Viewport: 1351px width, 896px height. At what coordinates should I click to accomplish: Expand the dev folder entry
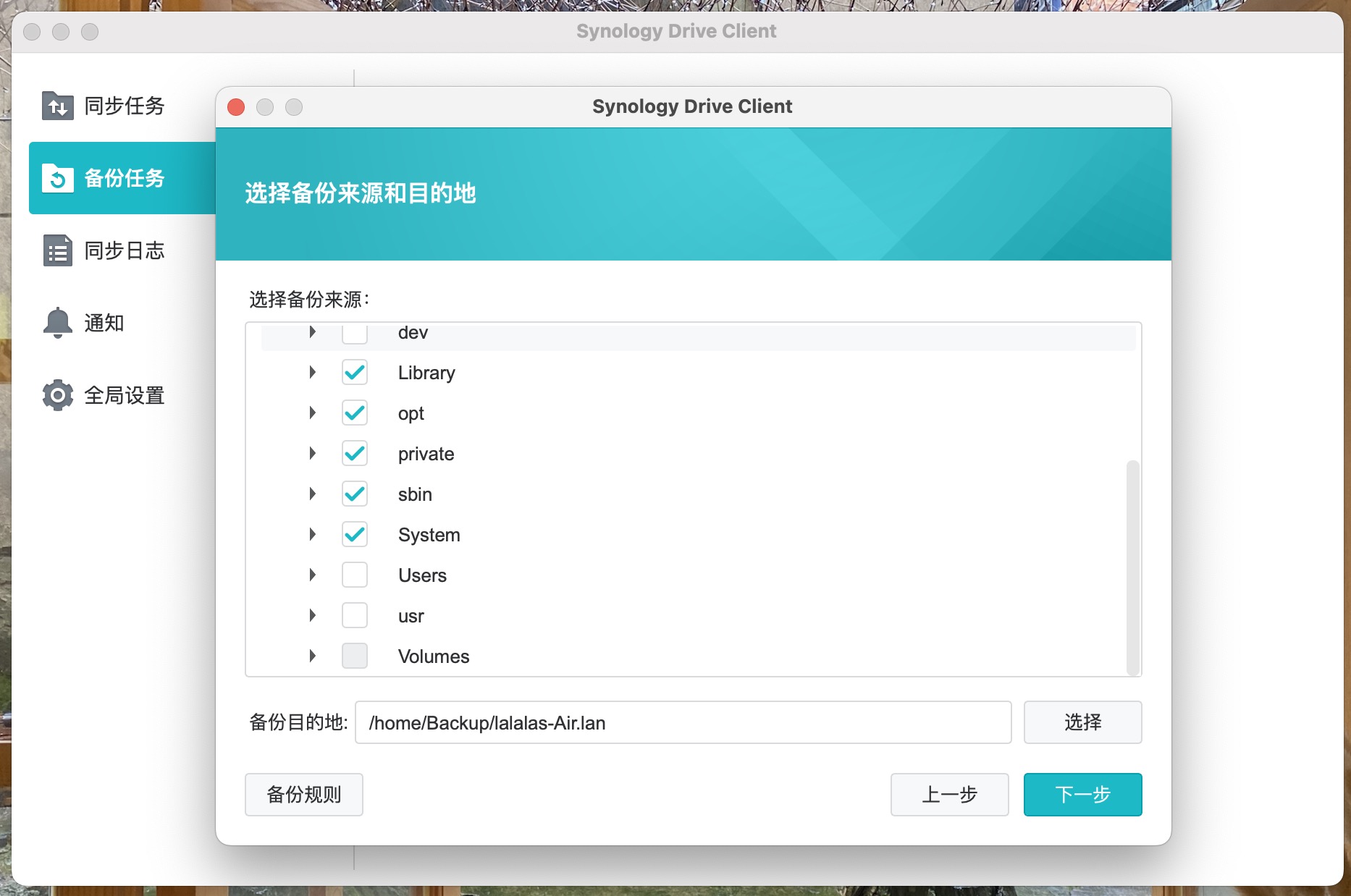(313, 332)
